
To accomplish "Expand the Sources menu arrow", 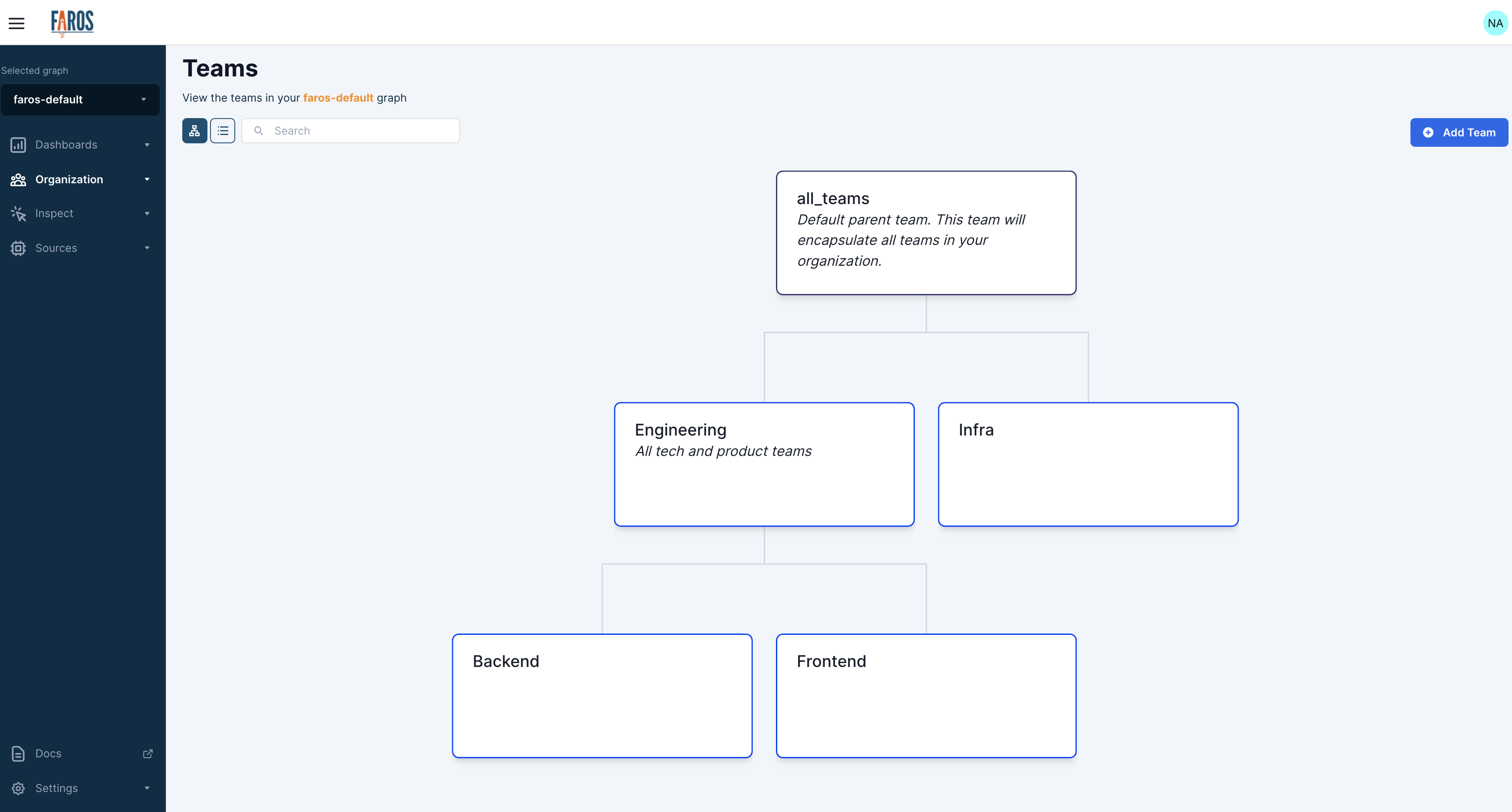I will [x=147, y=248].
